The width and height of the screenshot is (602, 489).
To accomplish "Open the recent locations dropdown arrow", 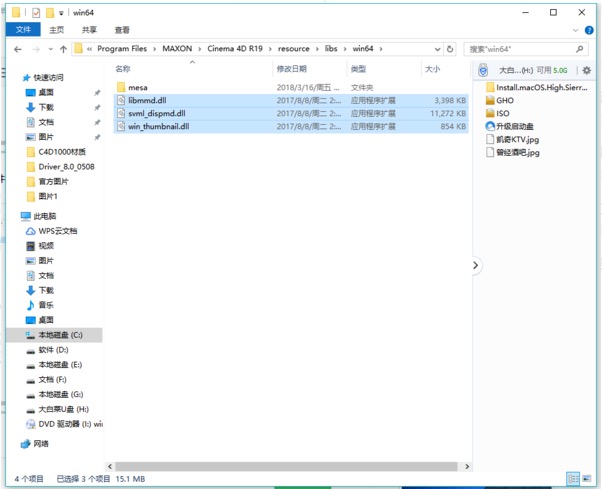I will click(x=51, y=48).
